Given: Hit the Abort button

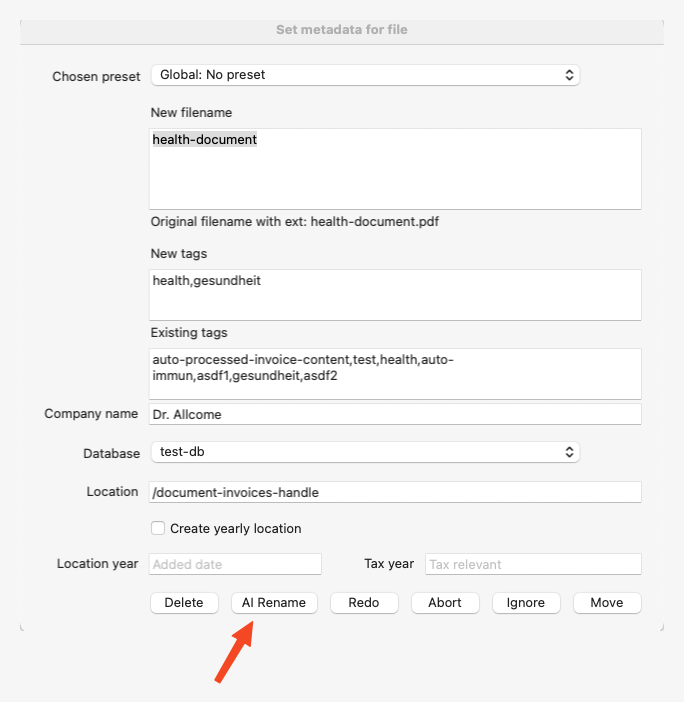Looking at the screenshot, I should [x=444, y=602].
